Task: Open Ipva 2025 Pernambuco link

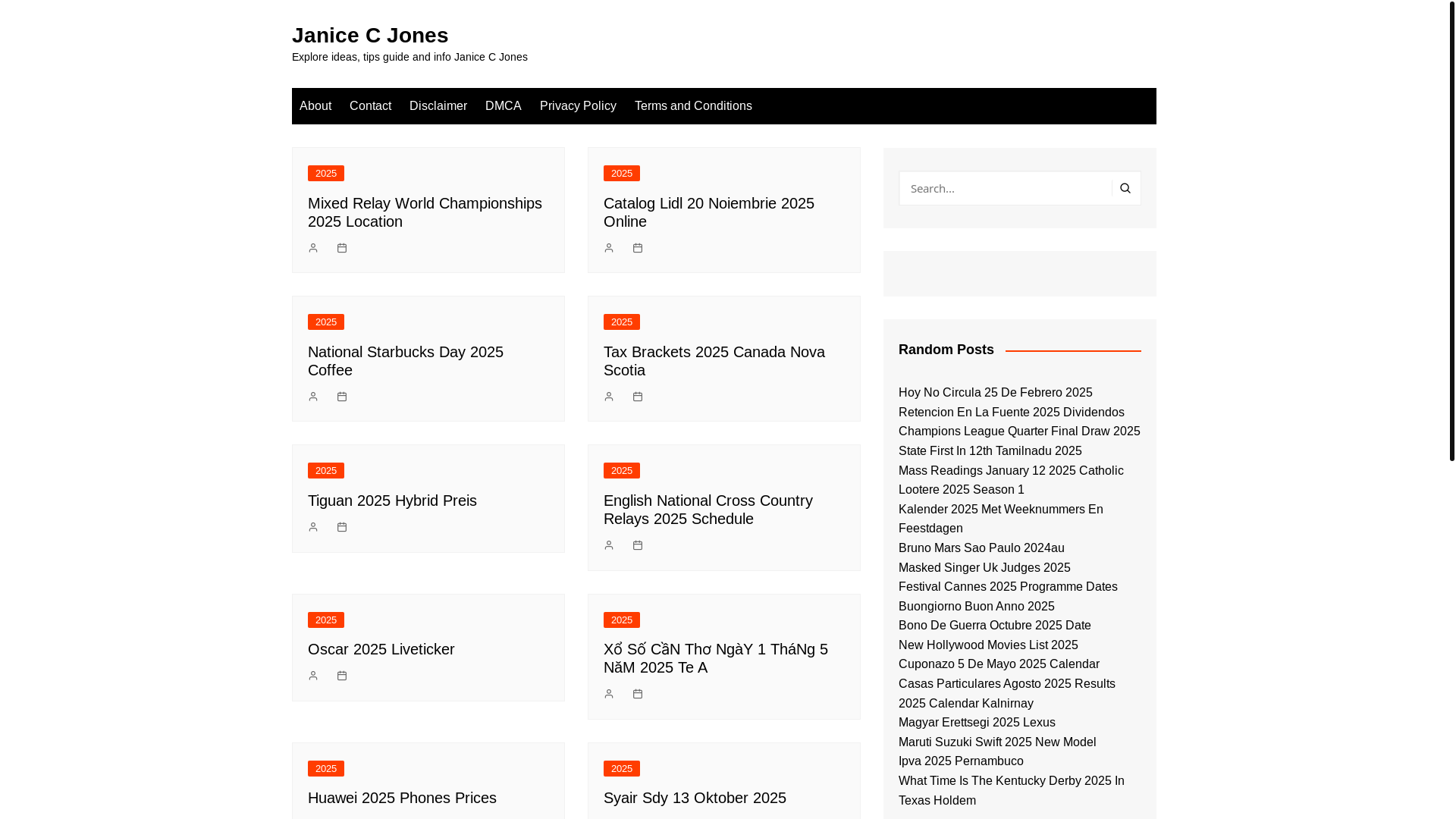Action: (x=961, y=761)
